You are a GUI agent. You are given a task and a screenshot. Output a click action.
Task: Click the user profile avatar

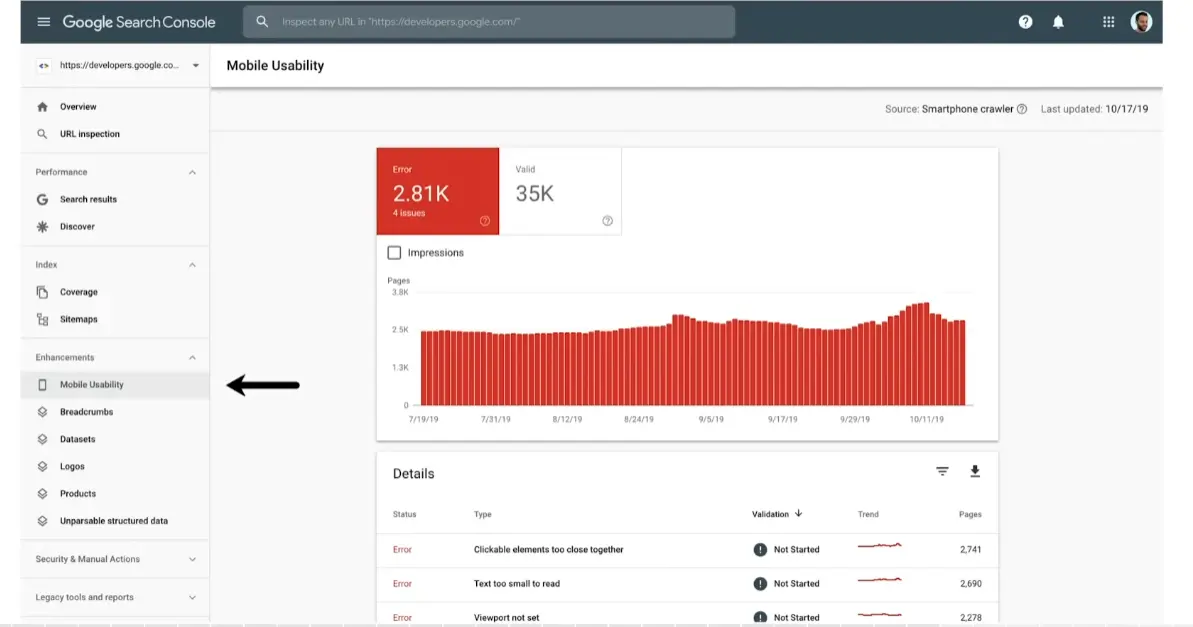point(1141,22)
